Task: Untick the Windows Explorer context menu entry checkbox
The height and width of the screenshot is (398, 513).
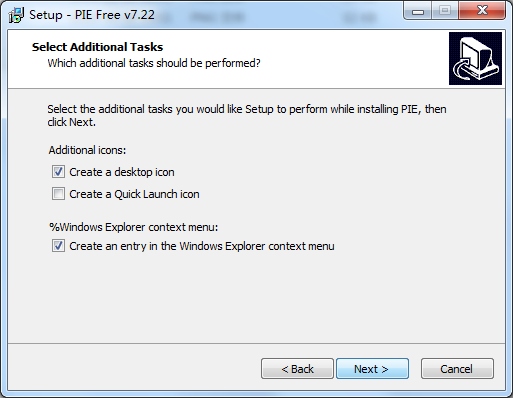Action: click(58, 246)
